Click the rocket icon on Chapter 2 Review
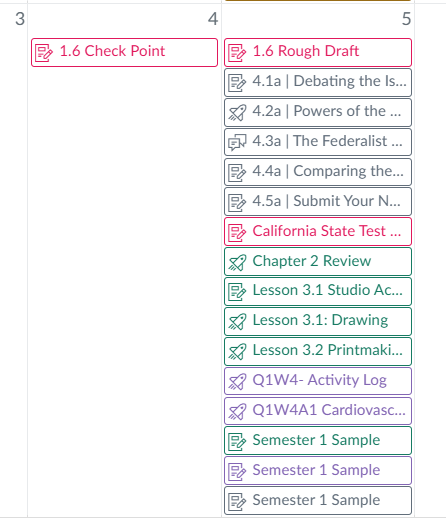The image size is (446, 525). coord(237,262)
